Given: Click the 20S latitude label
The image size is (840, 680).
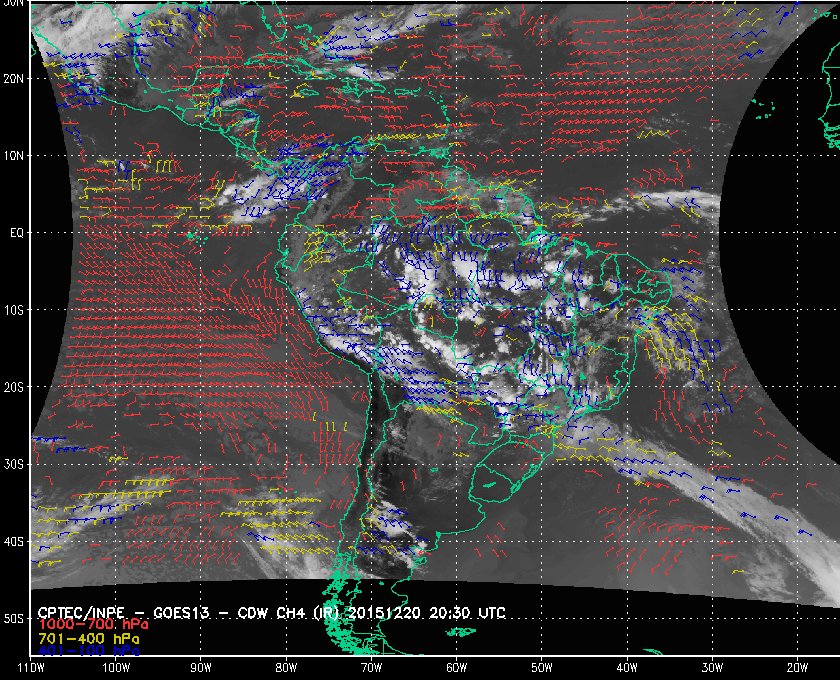Looking at the screenshot, I should [x=13, y=387].
